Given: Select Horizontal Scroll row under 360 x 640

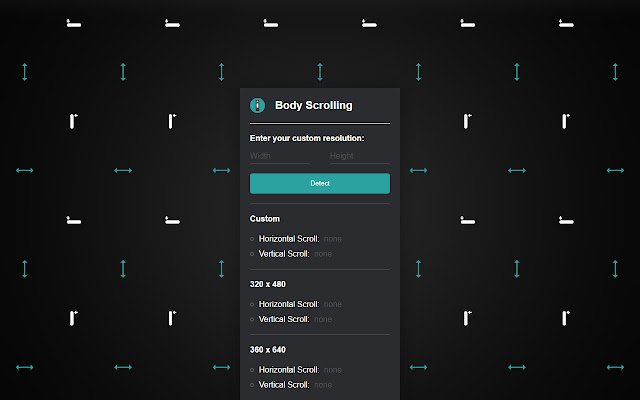Looking at the screenshot, I should coord(296,370).
